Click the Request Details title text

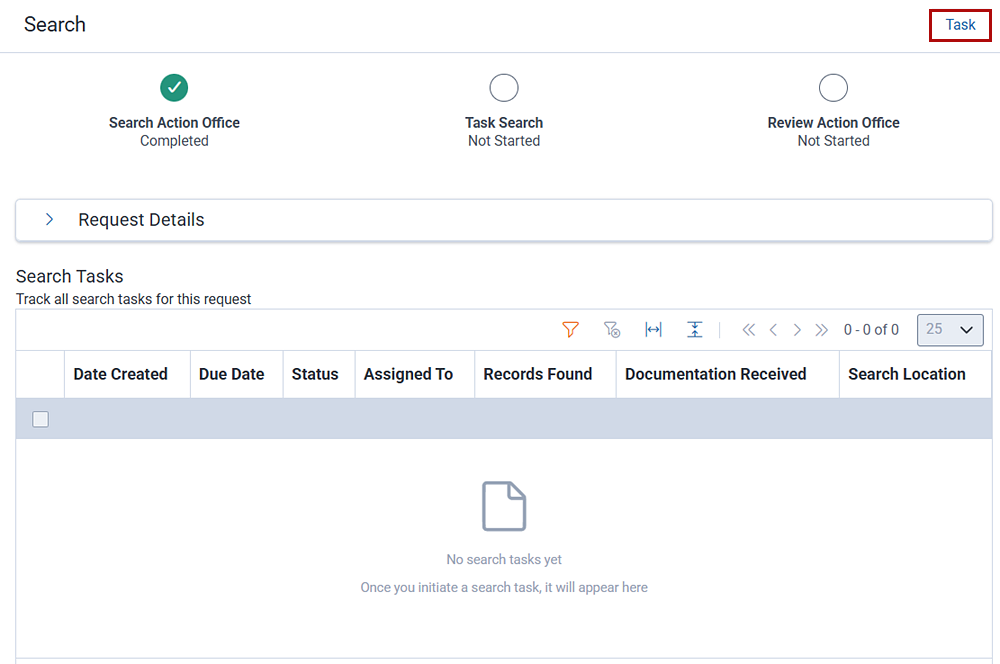141,220
